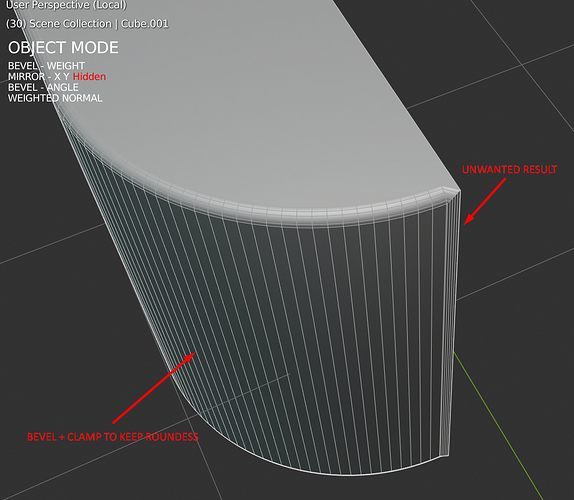Click the red arrow below UNWANTED RESULT
This screenshot has width=574, height=500.
485,201
